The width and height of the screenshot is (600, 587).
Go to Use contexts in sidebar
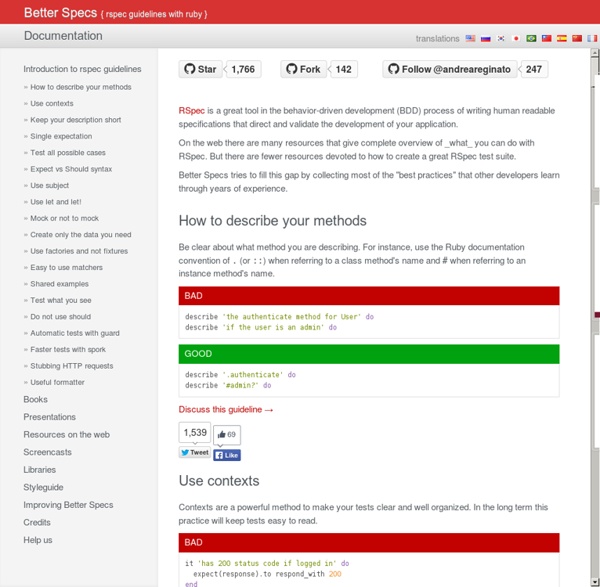52,103
